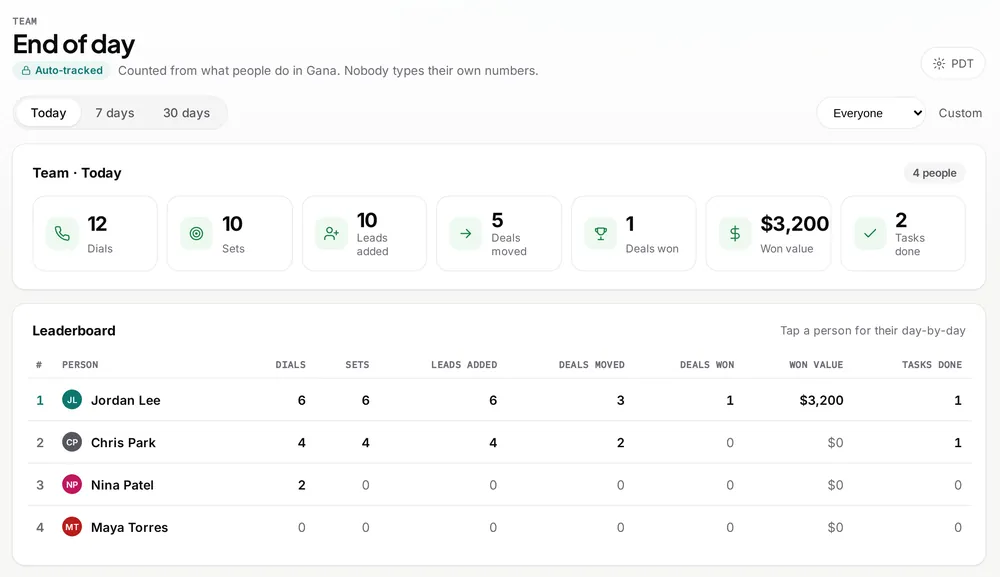The width and height of the screenshot is (1000, 577).
Task: Open Maya Torres's day-by-day
Action: point(499,527)
